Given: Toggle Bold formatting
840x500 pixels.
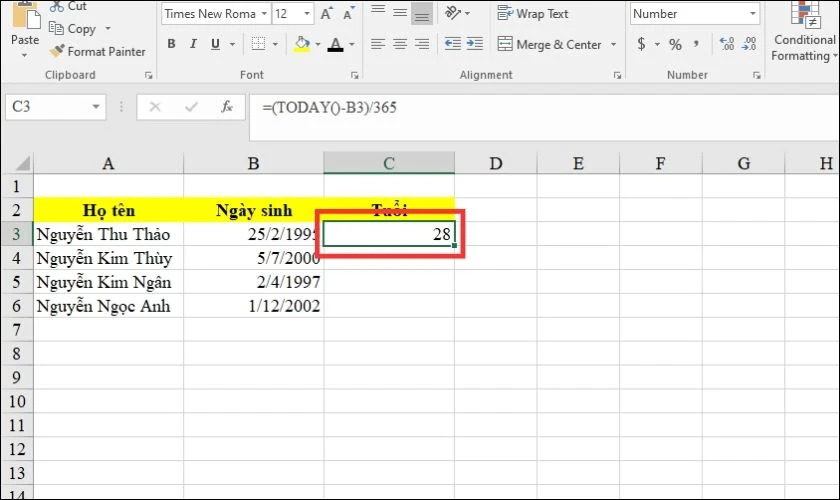Looking at the screenshot, I should click(171, 44).
